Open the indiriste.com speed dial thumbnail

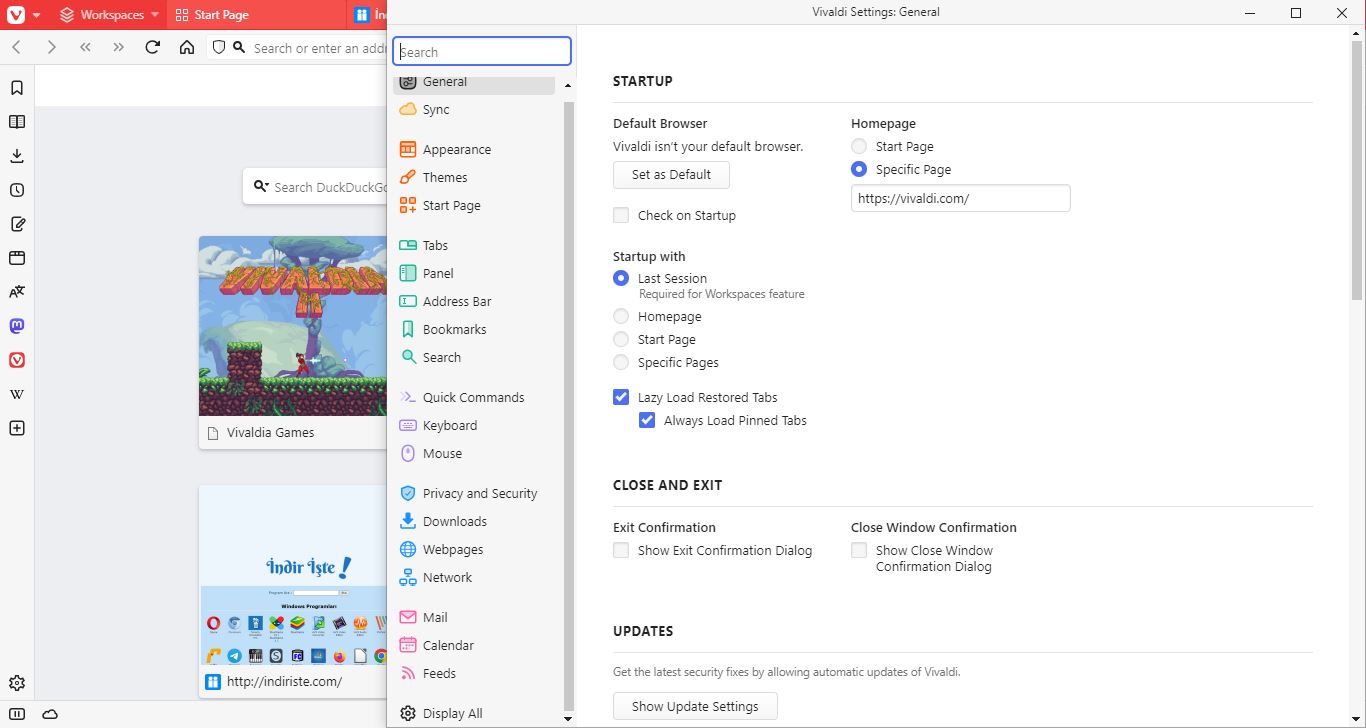(x=292, y=591)
